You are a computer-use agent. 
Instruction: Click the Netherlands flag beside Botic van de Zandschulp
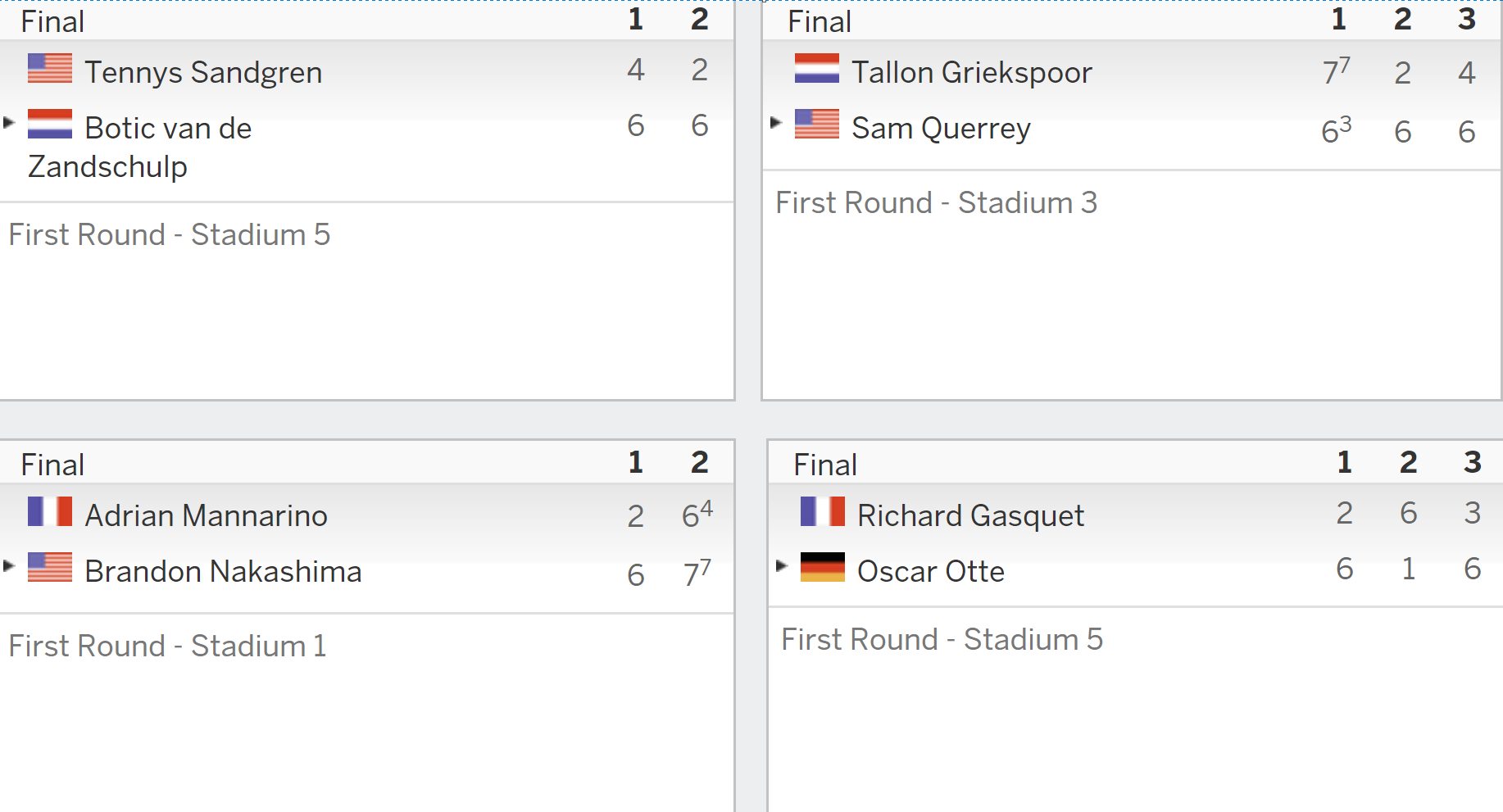(50, 124)
